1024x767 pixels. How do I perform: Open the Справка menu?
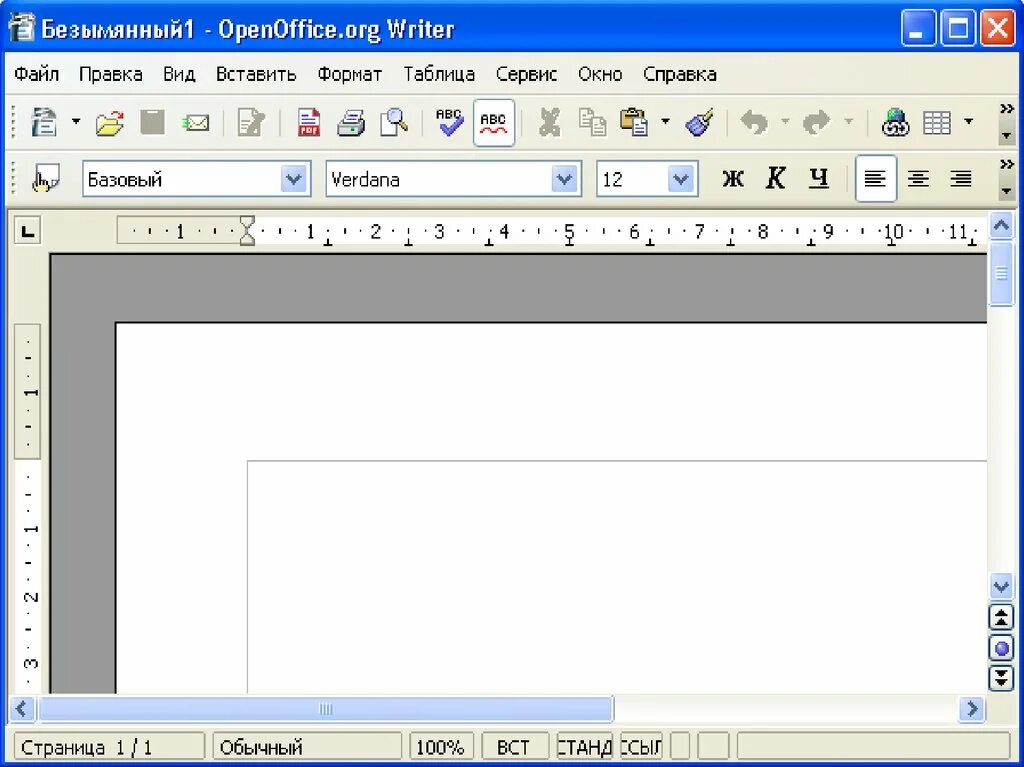pos(680,74)
